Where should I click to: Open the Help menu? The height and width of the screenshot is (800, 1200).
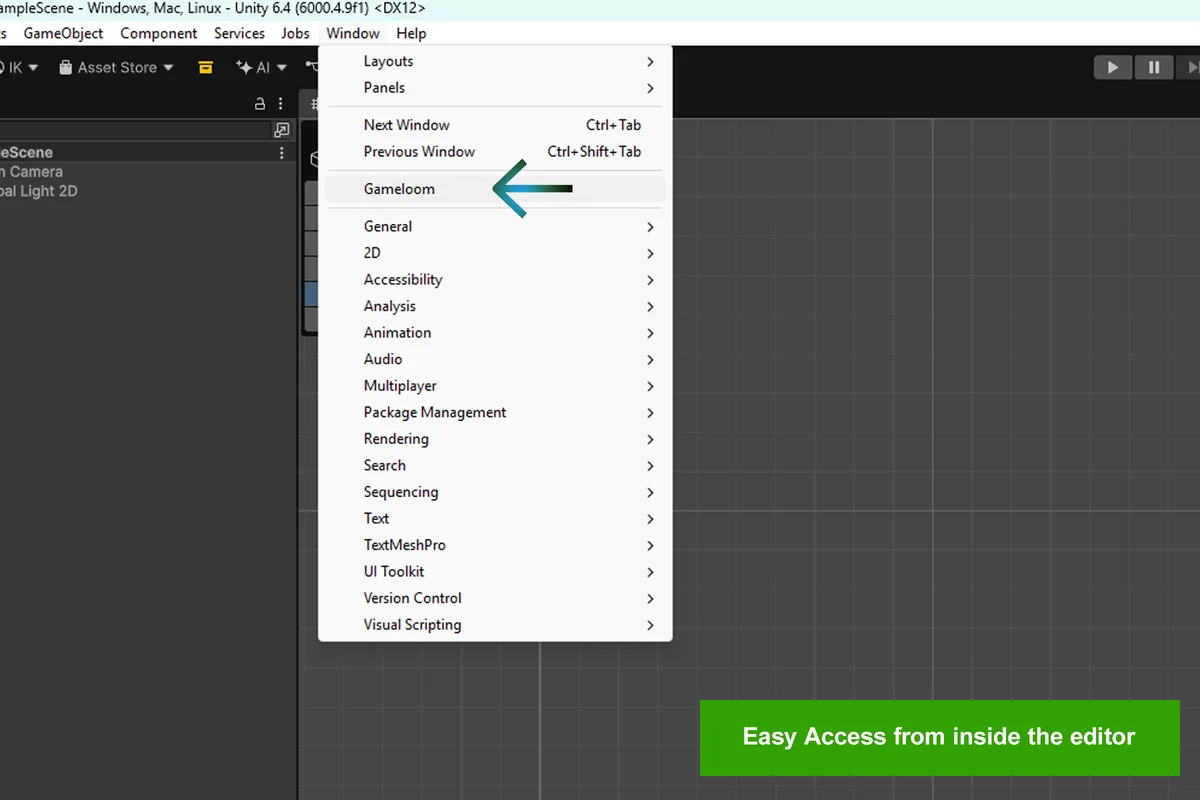(411, 33)
